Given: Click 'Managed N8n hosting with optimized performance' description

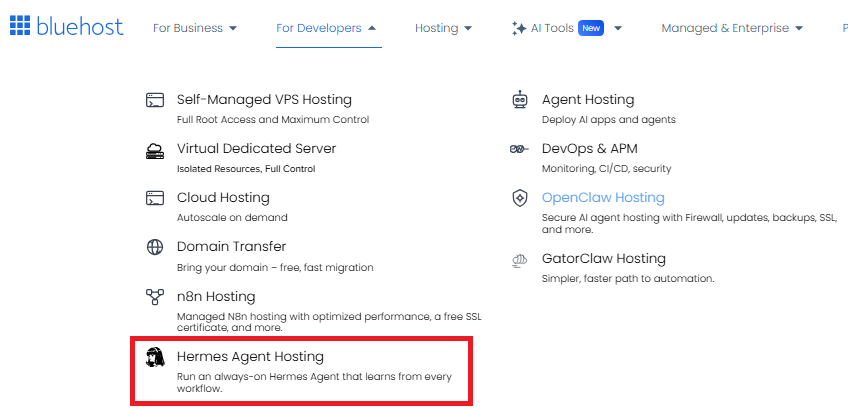Looking at the screenshot, I should coord(329,322).
